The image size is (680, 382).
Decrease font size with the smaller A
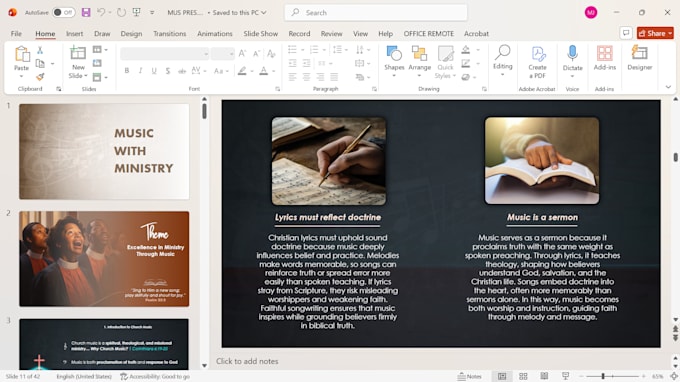tap(256, 53)
